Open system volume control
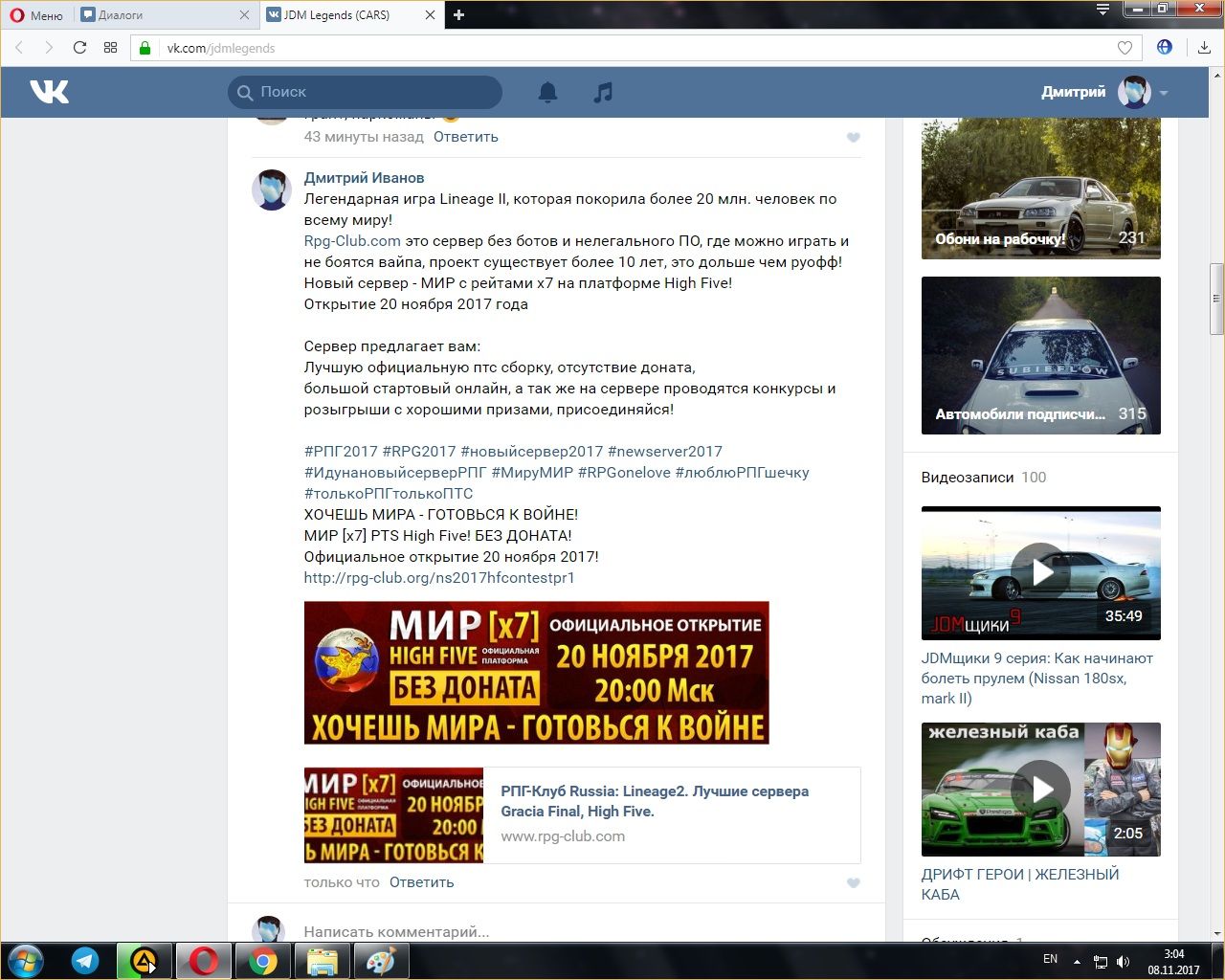This screenshot has width=1225, height=980. [1124, 961]
